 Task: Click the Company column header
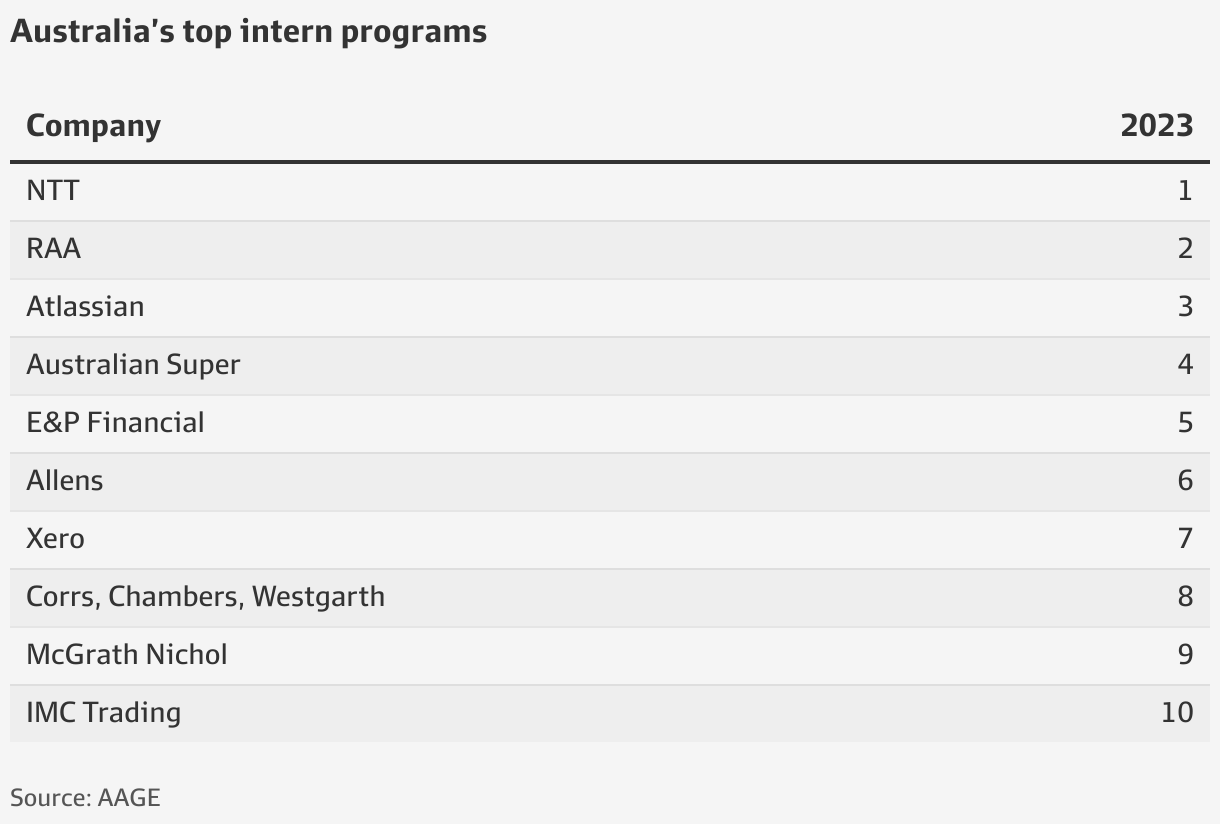(93, 126)
